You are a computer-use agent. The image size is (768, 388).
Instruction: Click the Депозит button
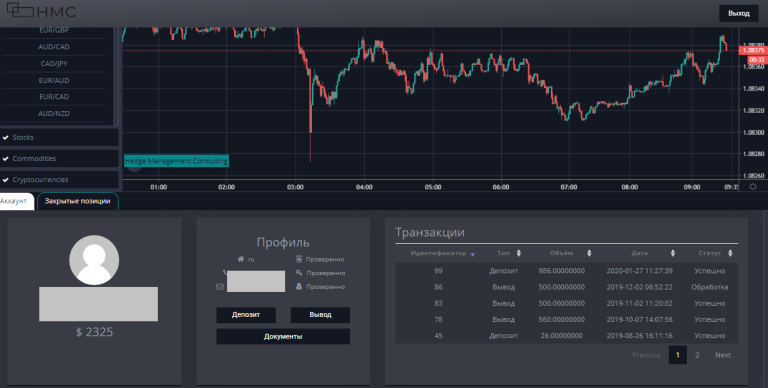click(246, 315)
